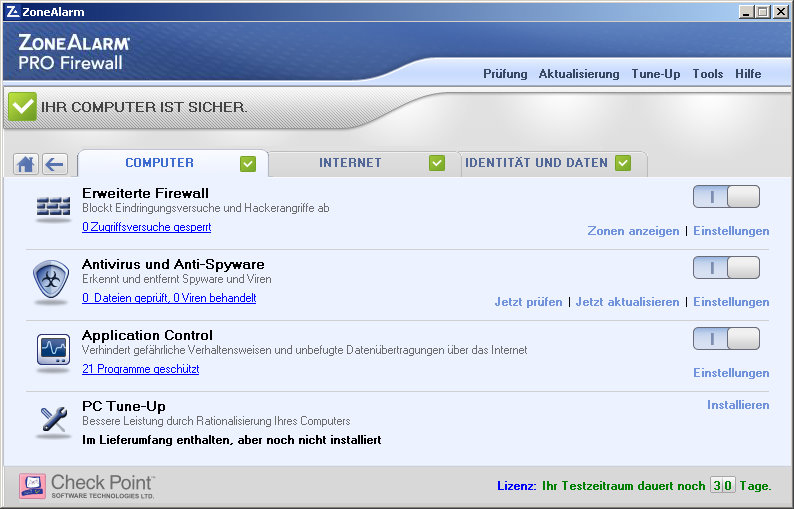Click Installieren for PC Tune-Up
794x509 pixels.
(738, 405)
